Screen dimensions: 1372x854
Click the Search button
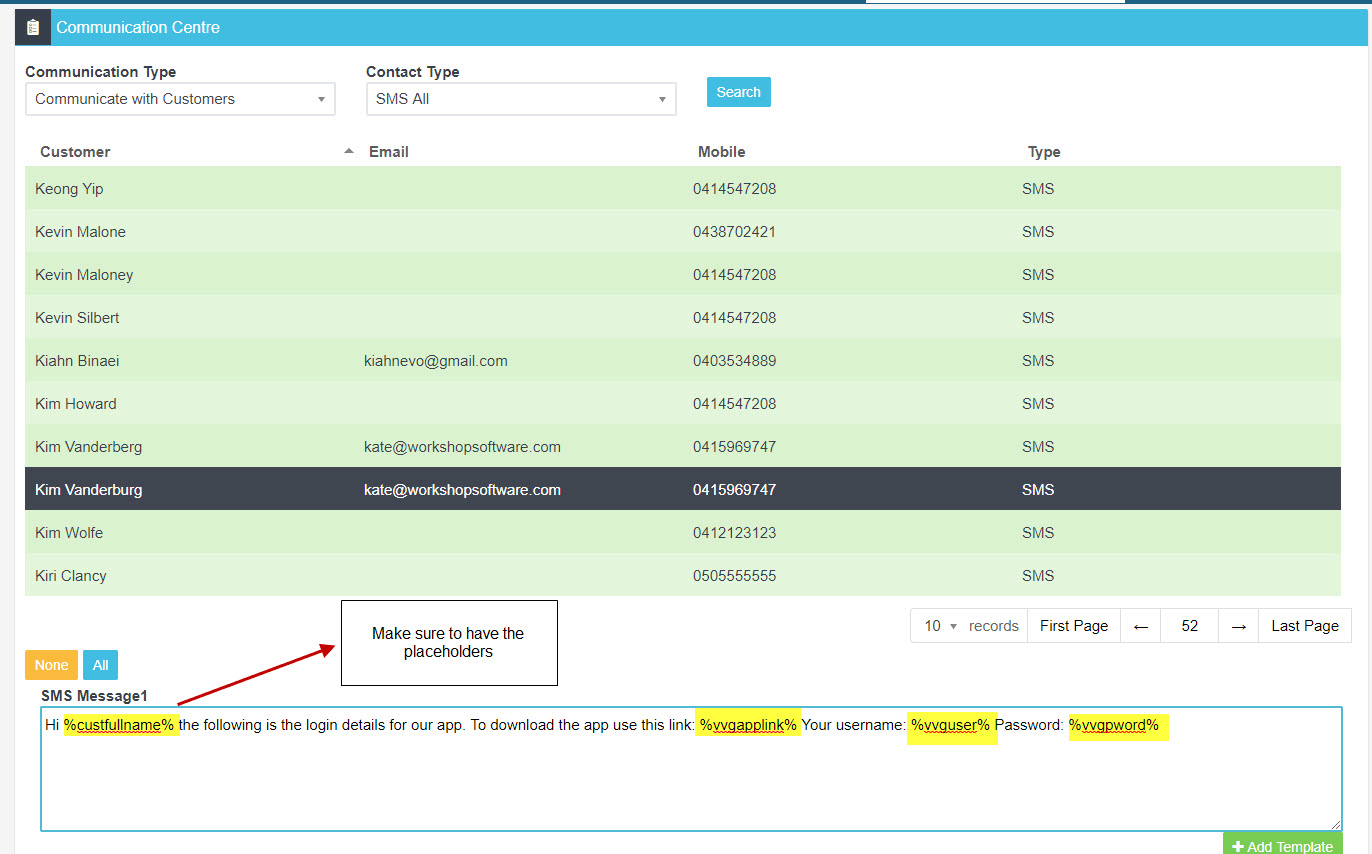738,92
